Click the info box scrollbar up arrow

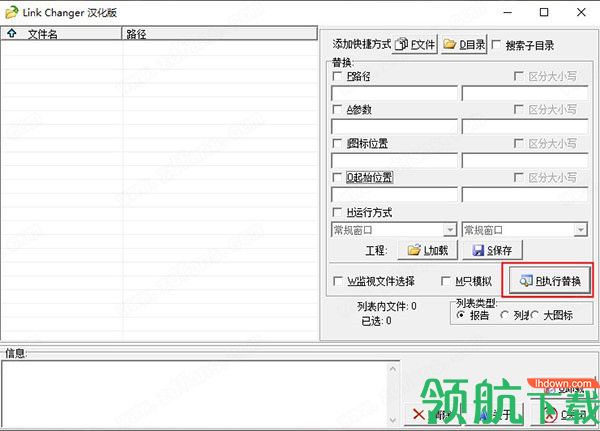[x=393, y=369]
